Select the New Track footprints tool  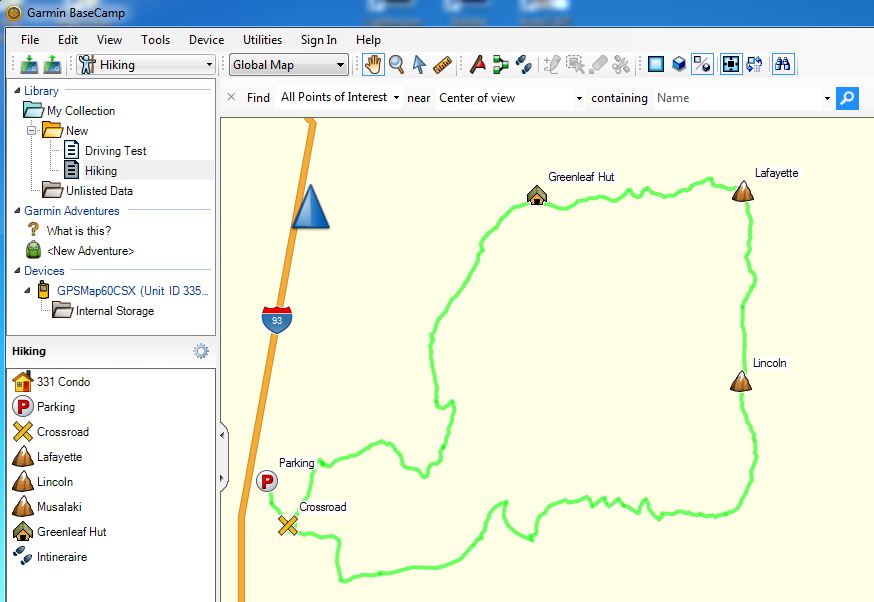point(523,65)
